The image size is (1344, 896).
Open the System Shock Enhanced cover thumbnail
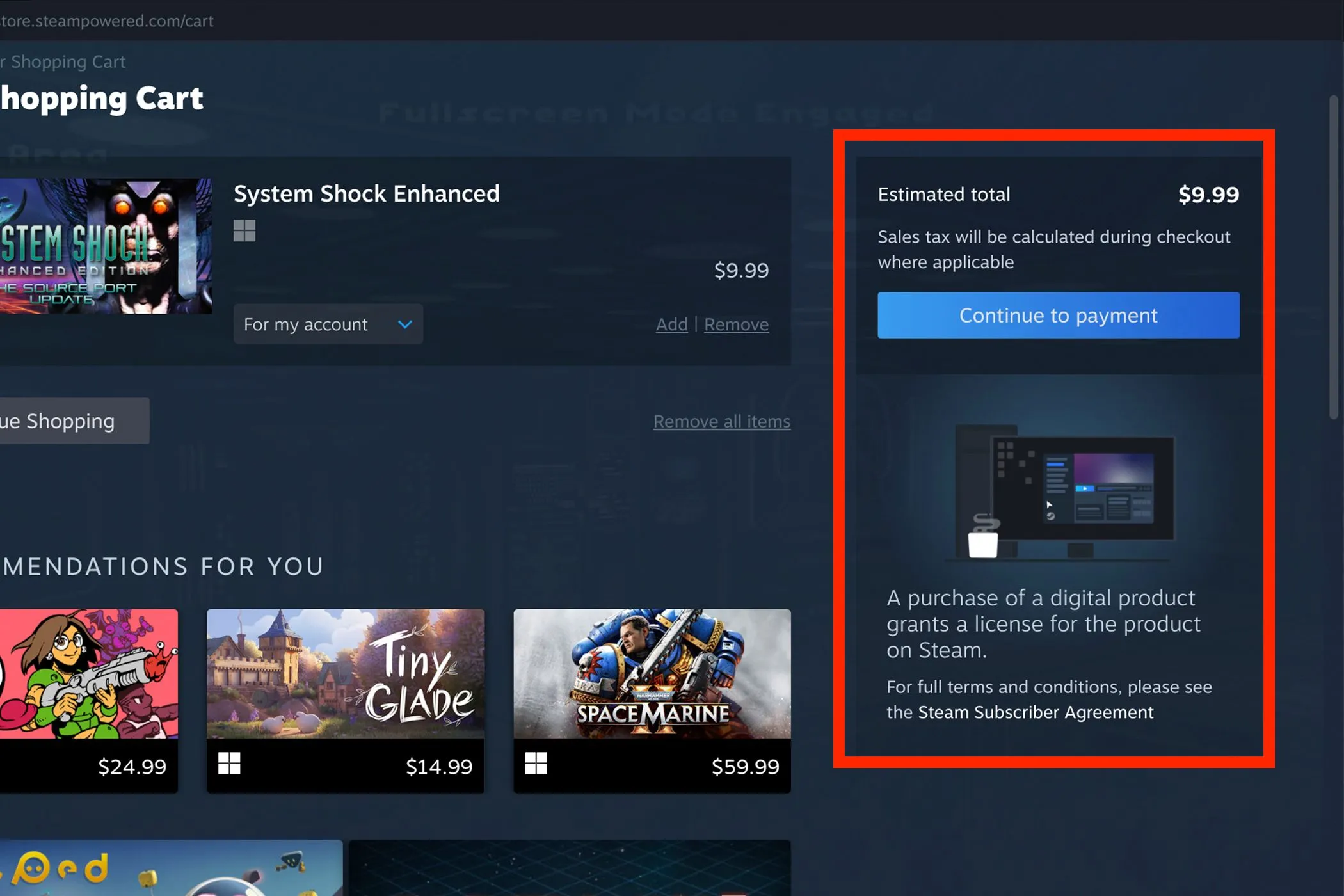click(106, 246)
